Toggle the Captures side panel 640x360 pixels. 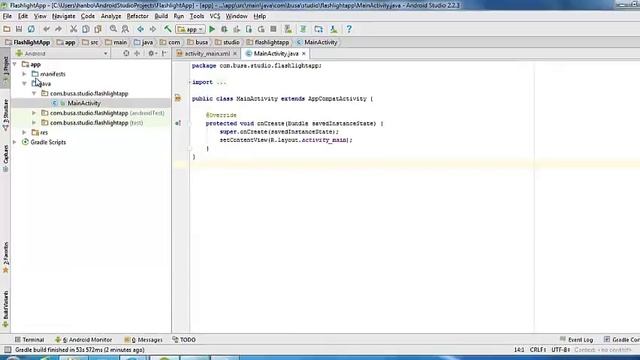(x=5, y=158)
